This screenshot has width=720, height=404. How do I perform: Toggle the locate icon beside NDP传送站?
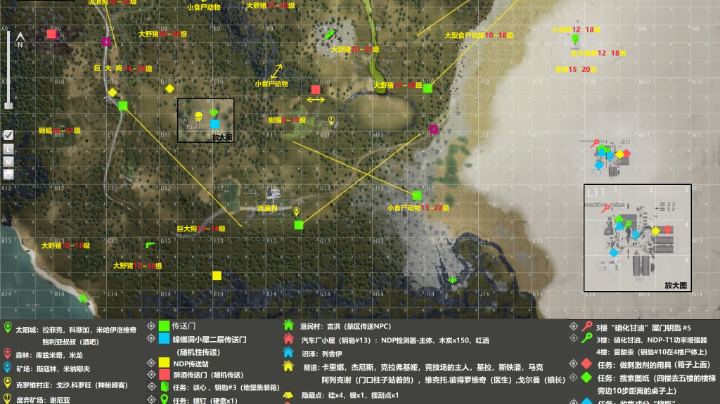click(x=151, y=363)
